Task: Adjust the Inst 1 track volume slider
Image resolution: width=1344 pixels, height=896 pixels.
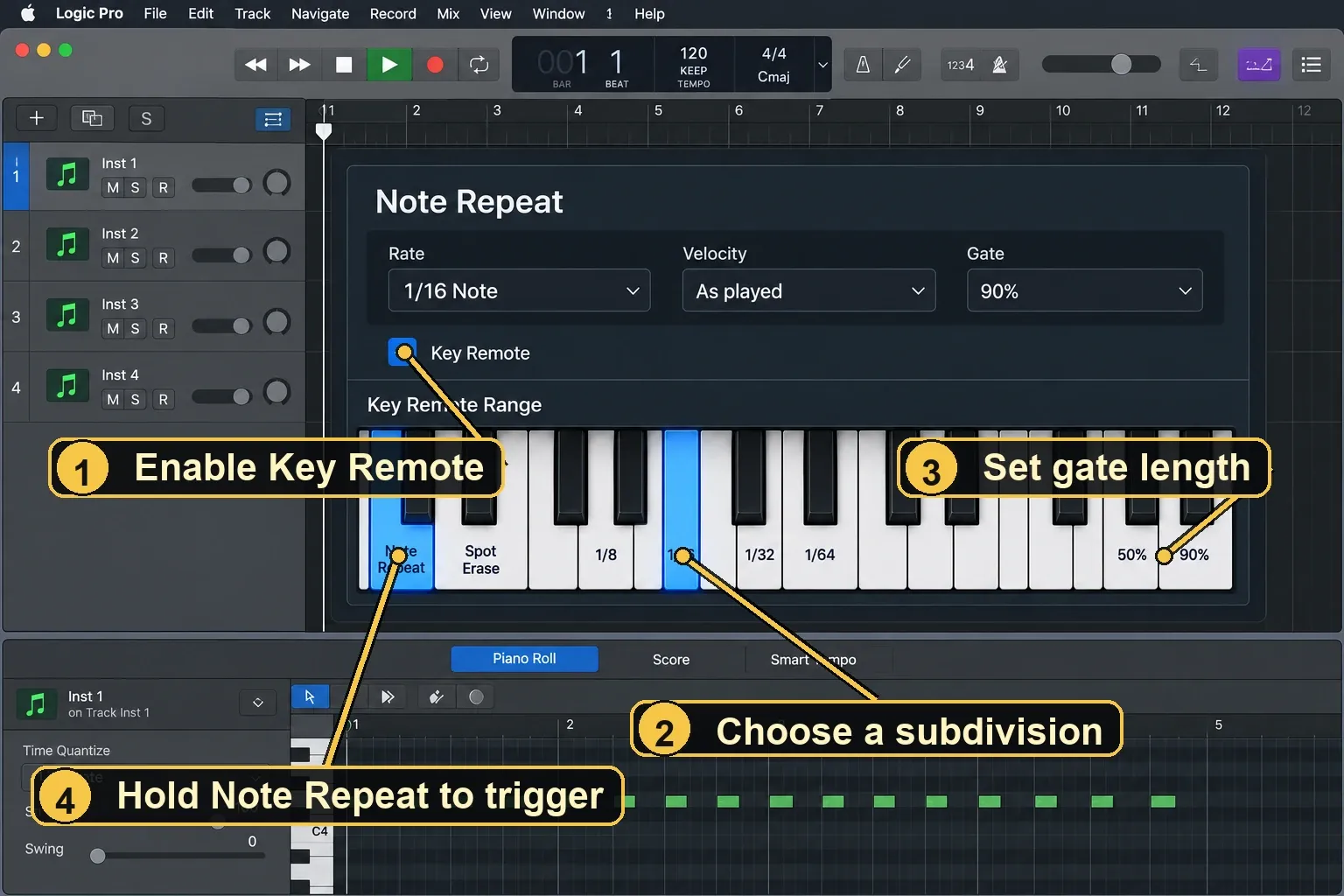Action: [222, 185]
